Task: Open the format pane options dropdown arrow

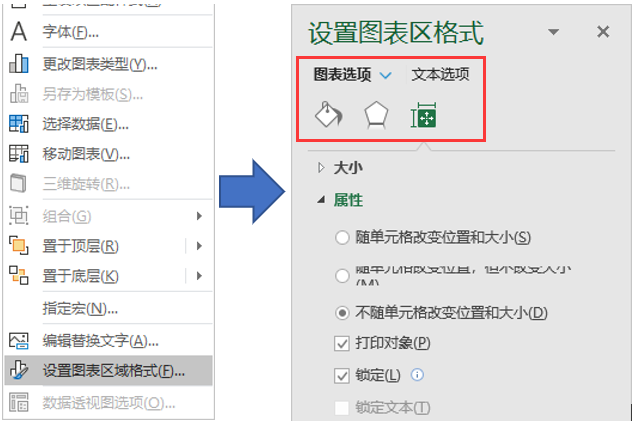Action: point(553,32)
